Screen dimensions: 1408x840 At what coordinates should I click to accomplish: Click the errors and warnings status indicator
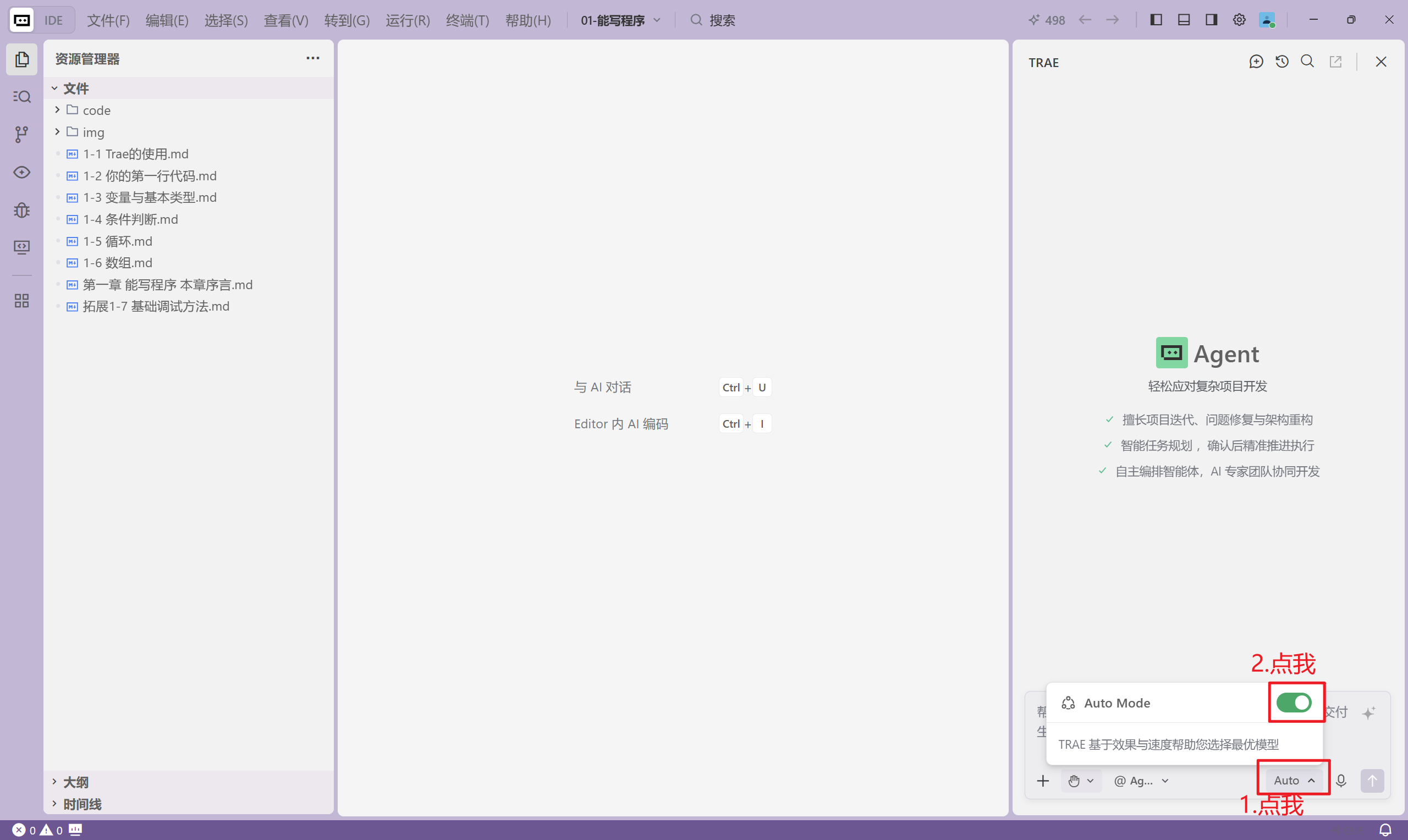point(37,830)
